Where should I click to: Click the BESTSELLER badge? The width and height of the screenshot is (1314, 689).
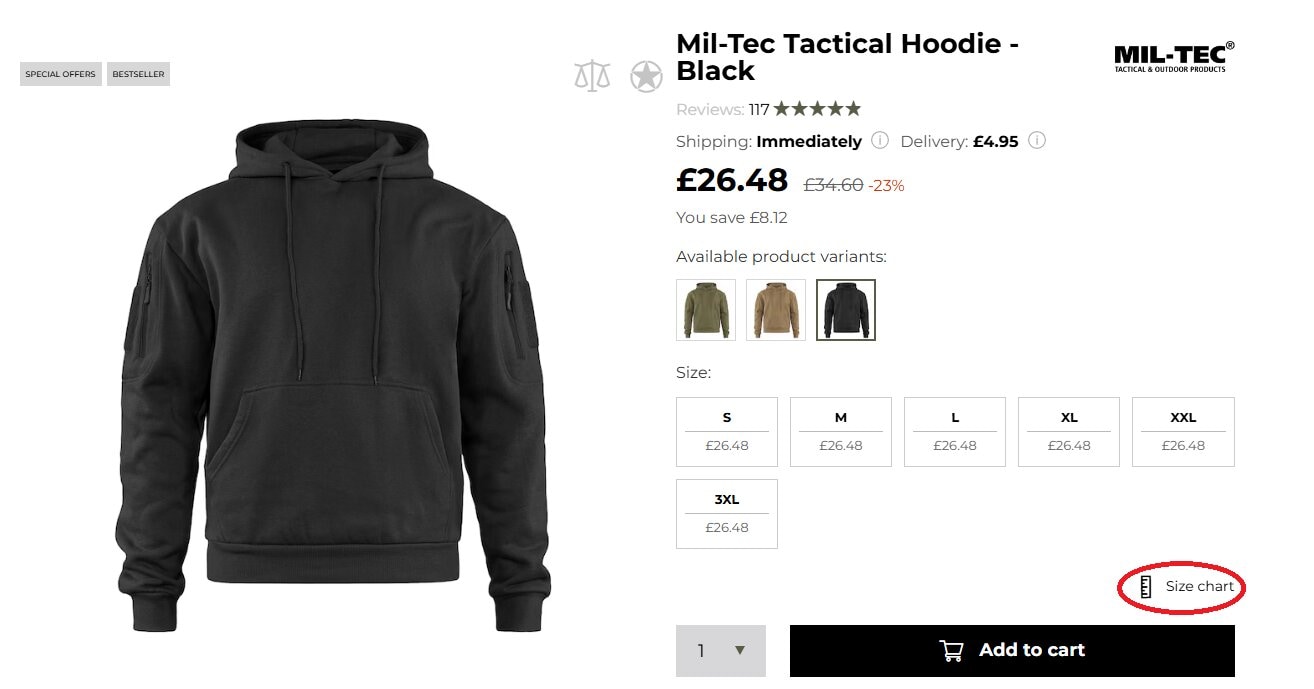point(138,73)
